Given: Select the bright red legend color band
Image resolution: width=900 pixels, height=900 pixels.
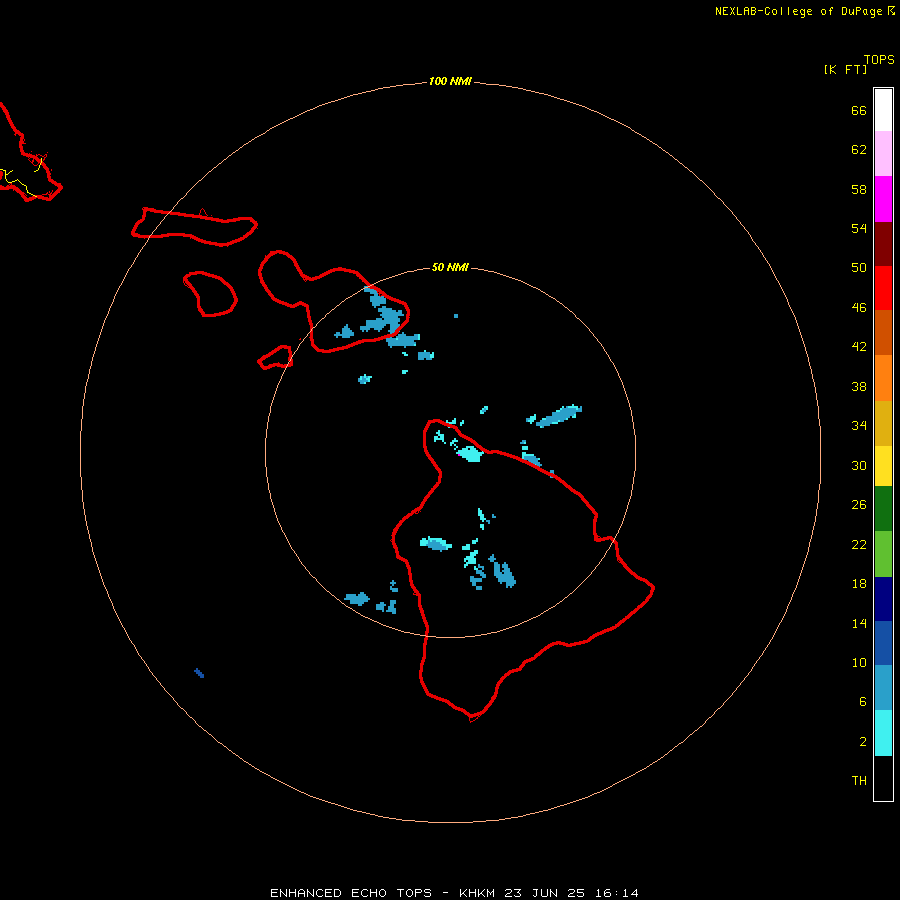Looking at the screenshot, I should (883, 288).
